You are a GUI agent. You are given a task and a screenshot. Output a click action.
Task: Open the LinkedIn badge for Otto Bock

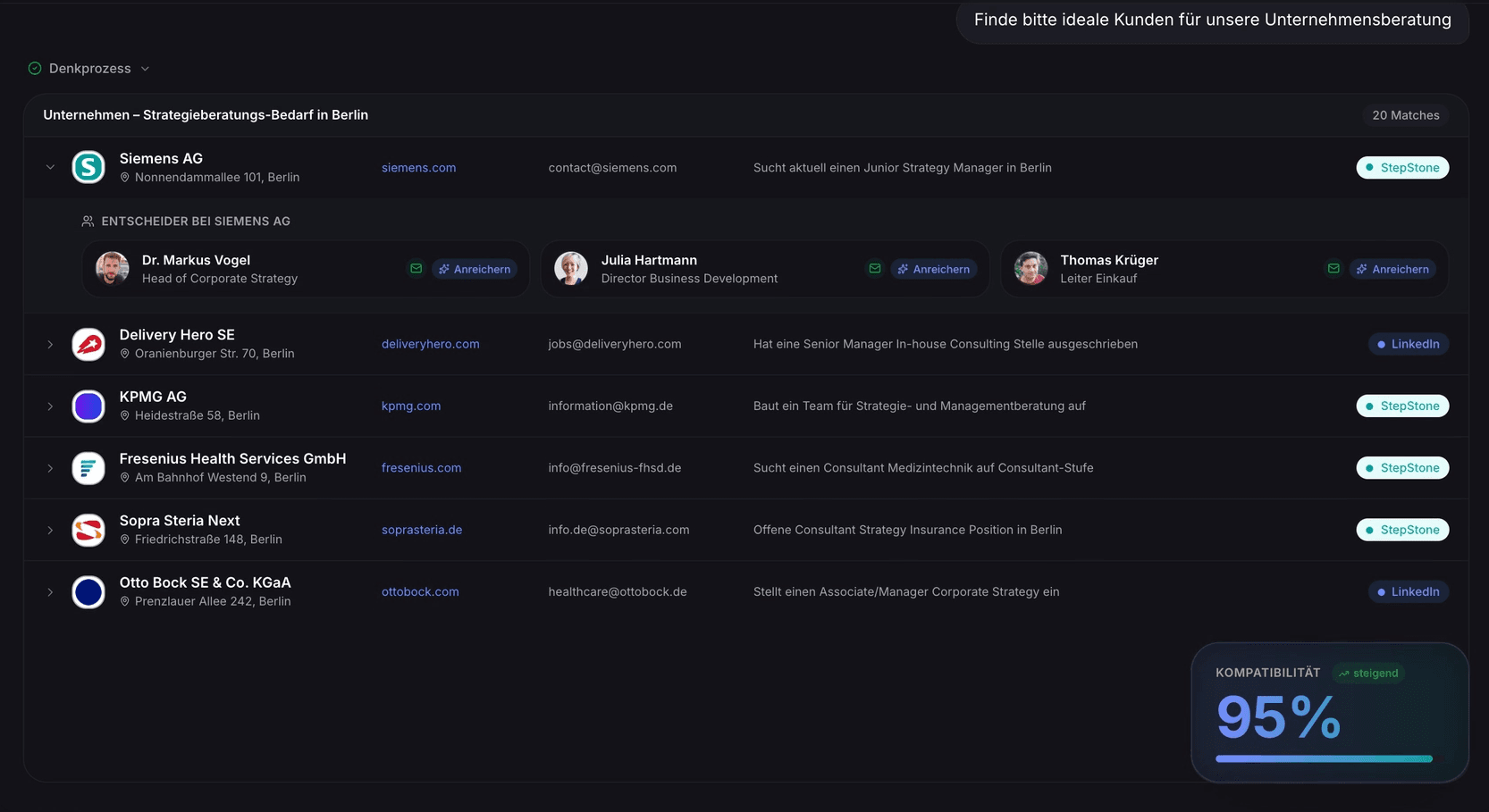click(1409, 591)
